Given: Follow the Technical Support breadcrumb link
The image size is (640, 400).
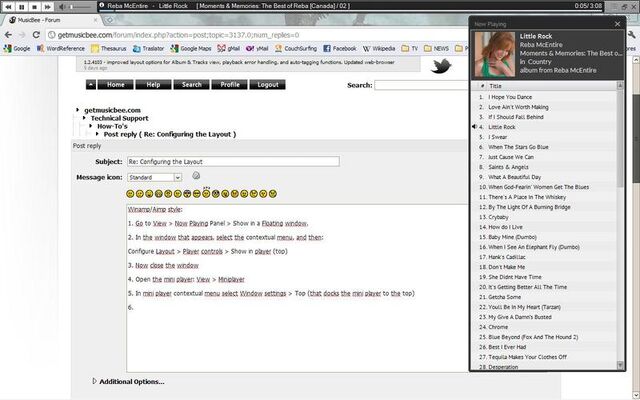Looking at the screenshot, I should [x=120, y=118].
